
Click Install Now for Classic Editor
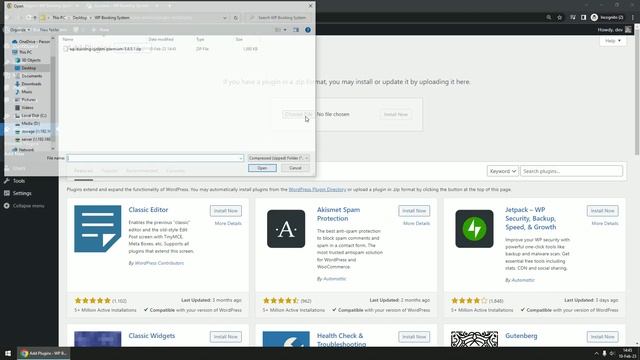(226, 211)
